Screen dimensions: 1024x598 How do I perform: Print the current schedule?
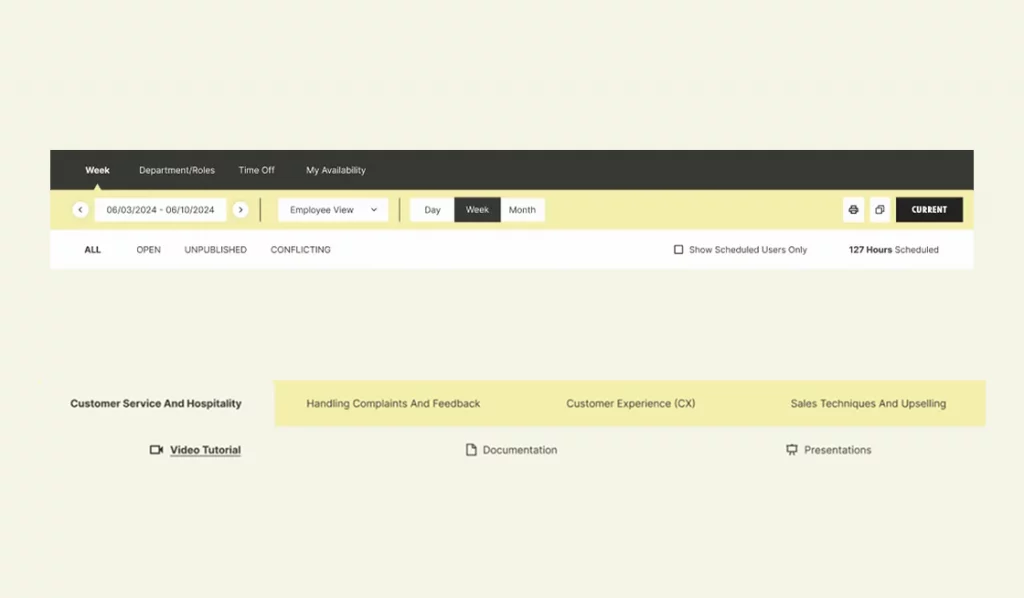click(x=853, y=209)
